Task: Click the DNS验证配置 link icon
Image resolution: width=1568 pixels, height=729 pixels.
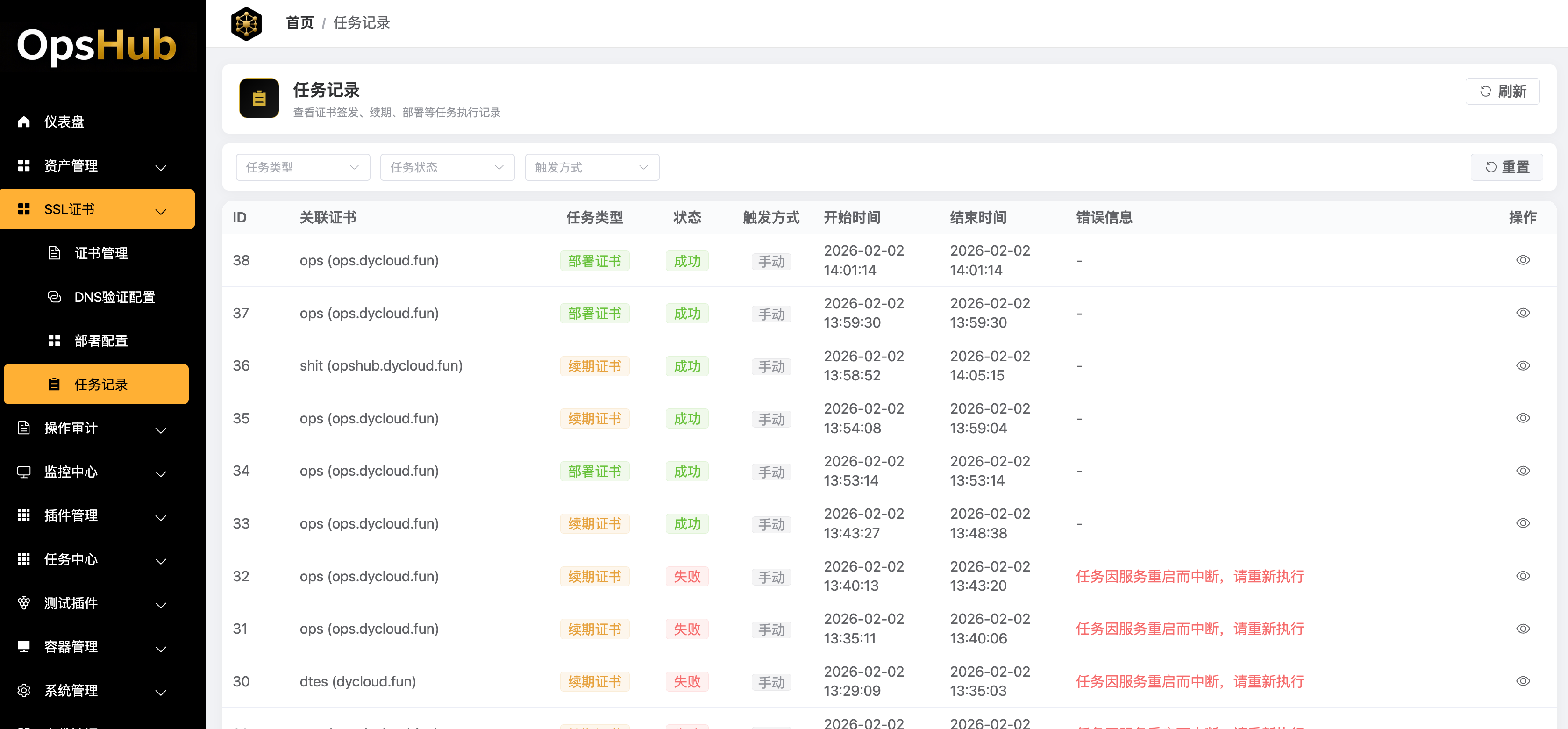Action: 54,297
